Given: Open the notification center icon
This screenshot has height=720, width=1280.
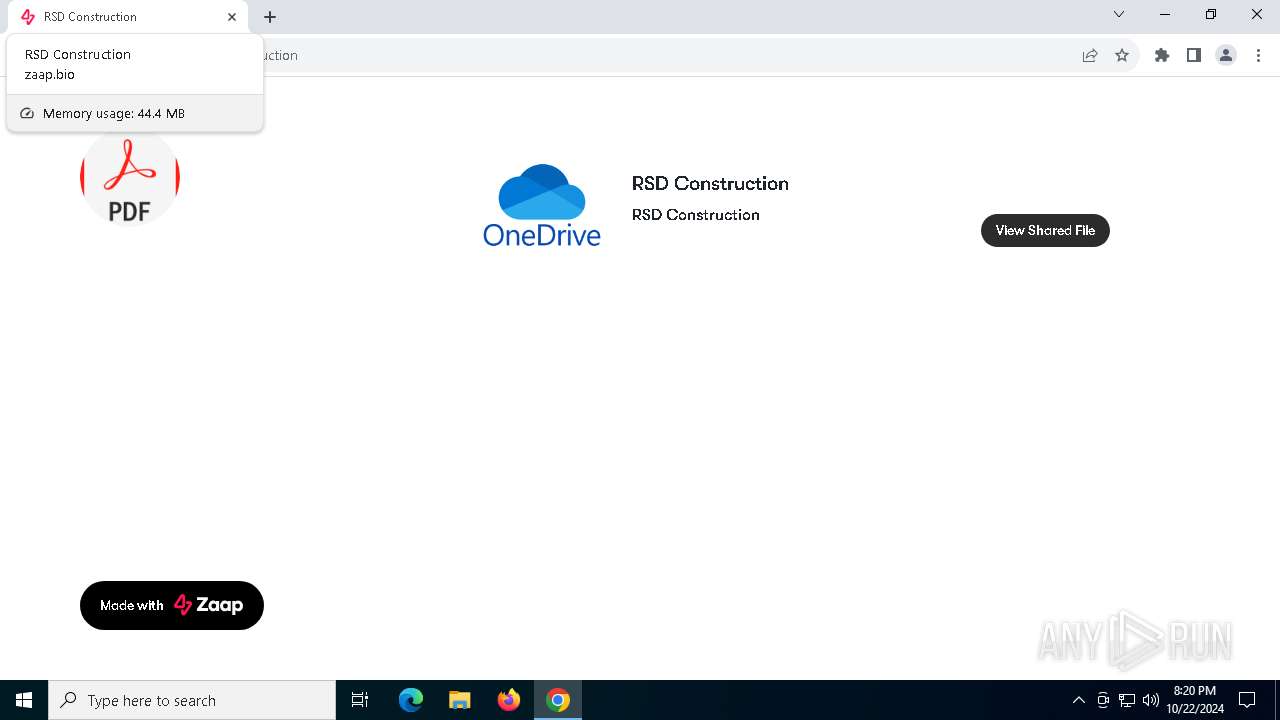Looking at the screenshot, I should (1247, 700).
